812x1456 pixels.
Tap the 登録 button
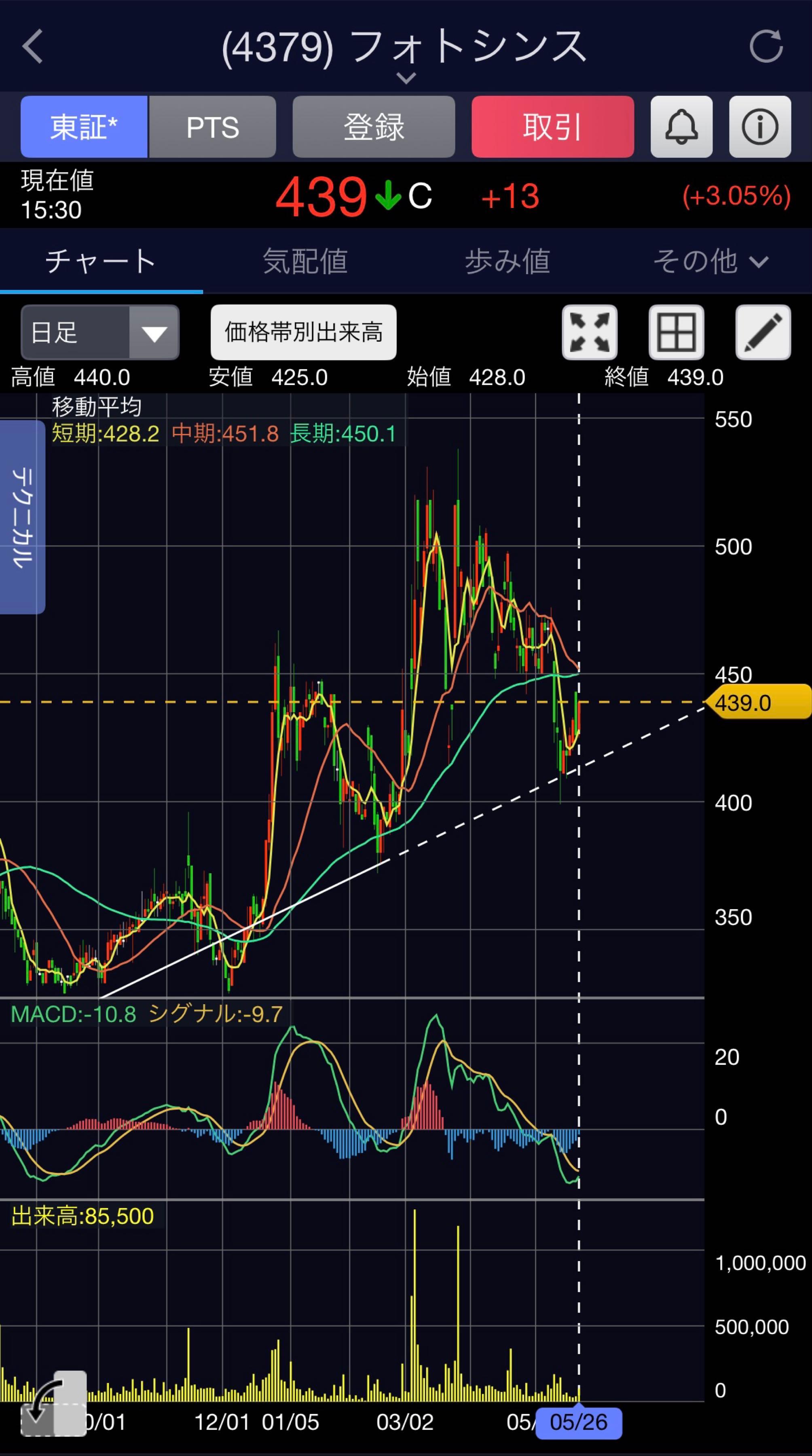[374, 127]
